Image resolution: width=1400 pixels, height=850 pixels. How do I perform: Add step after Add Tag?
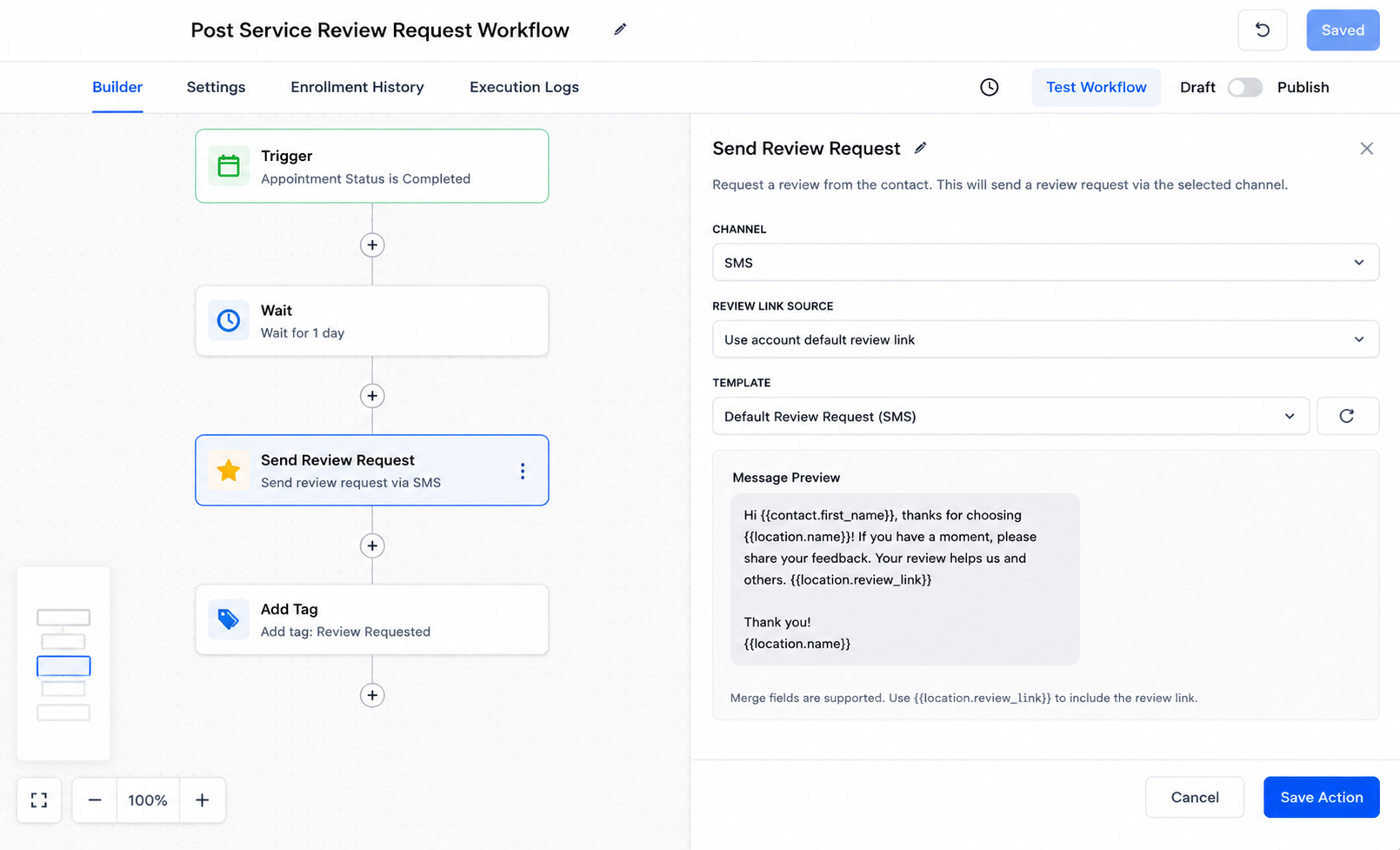point(372,695)
